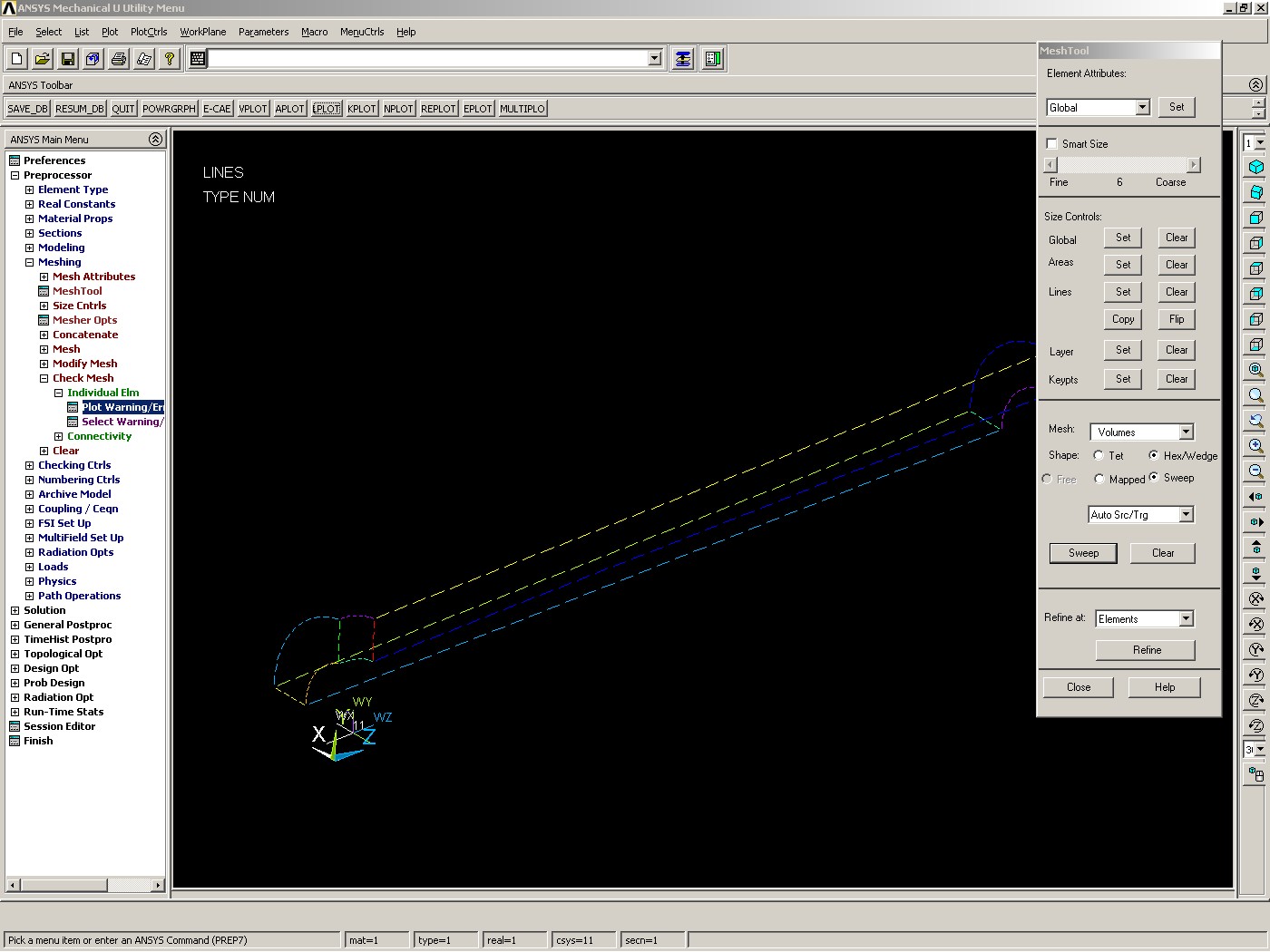Pan model down with arrow icon

(1256, 573)
